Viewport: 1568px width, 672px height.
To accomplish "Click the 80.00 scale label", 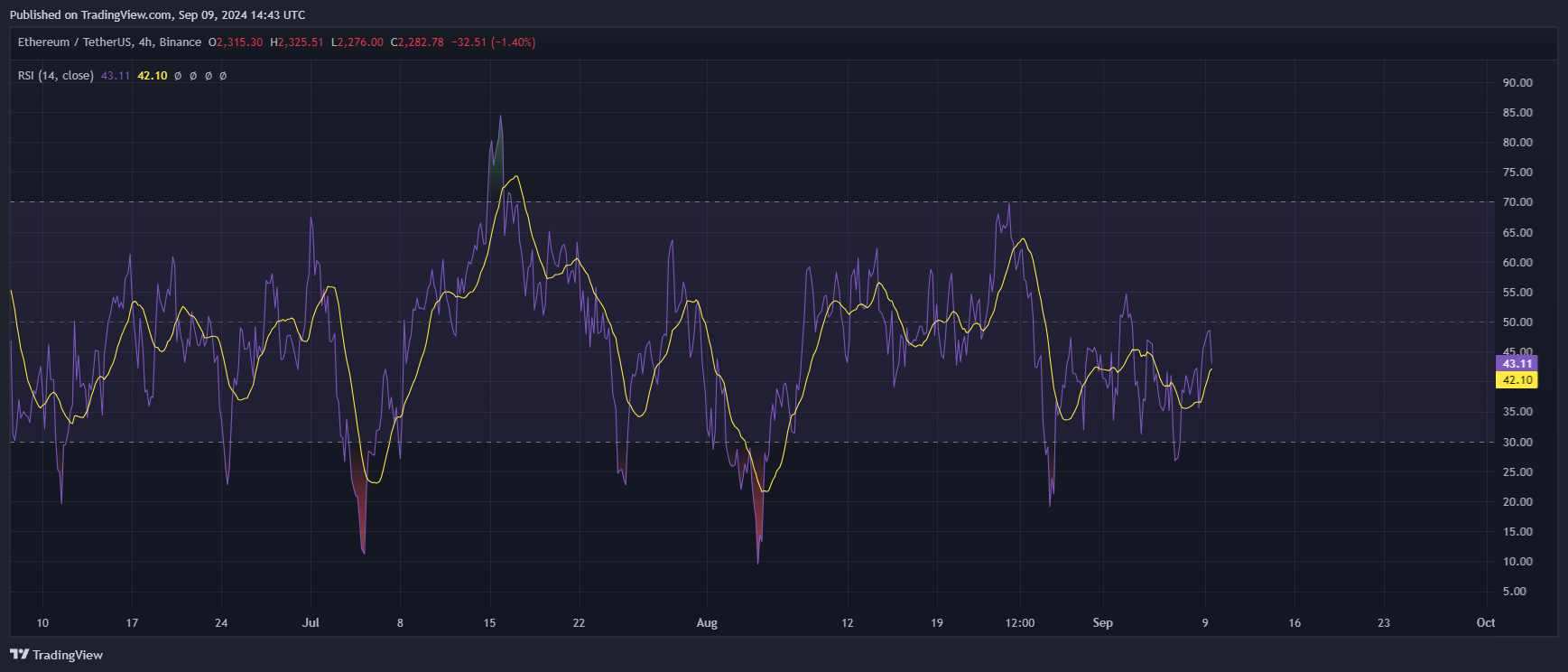I will [1517, 143].
